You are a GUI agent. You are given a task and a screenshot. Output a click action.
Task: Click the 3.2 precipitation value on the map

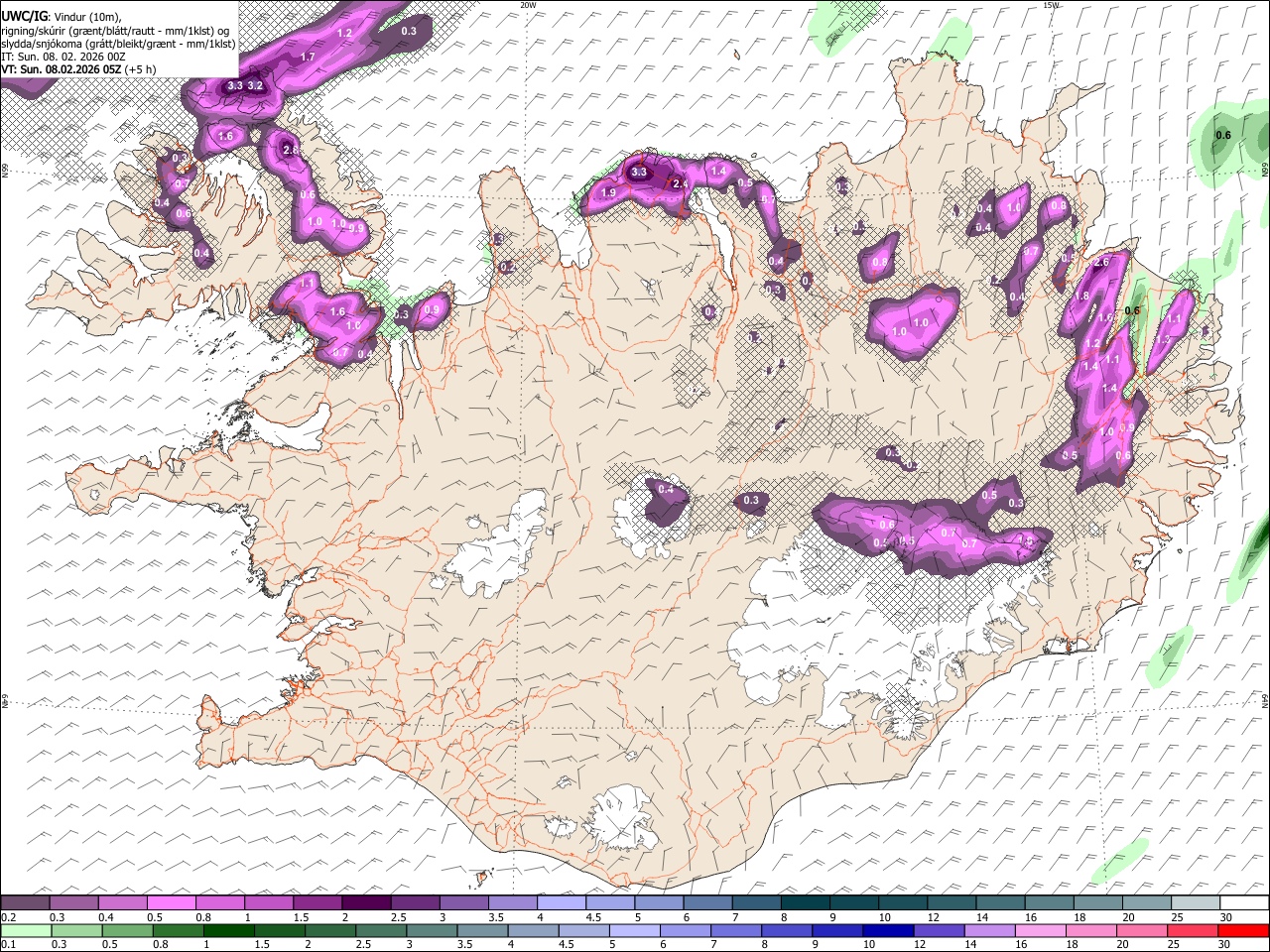point(255,86)
